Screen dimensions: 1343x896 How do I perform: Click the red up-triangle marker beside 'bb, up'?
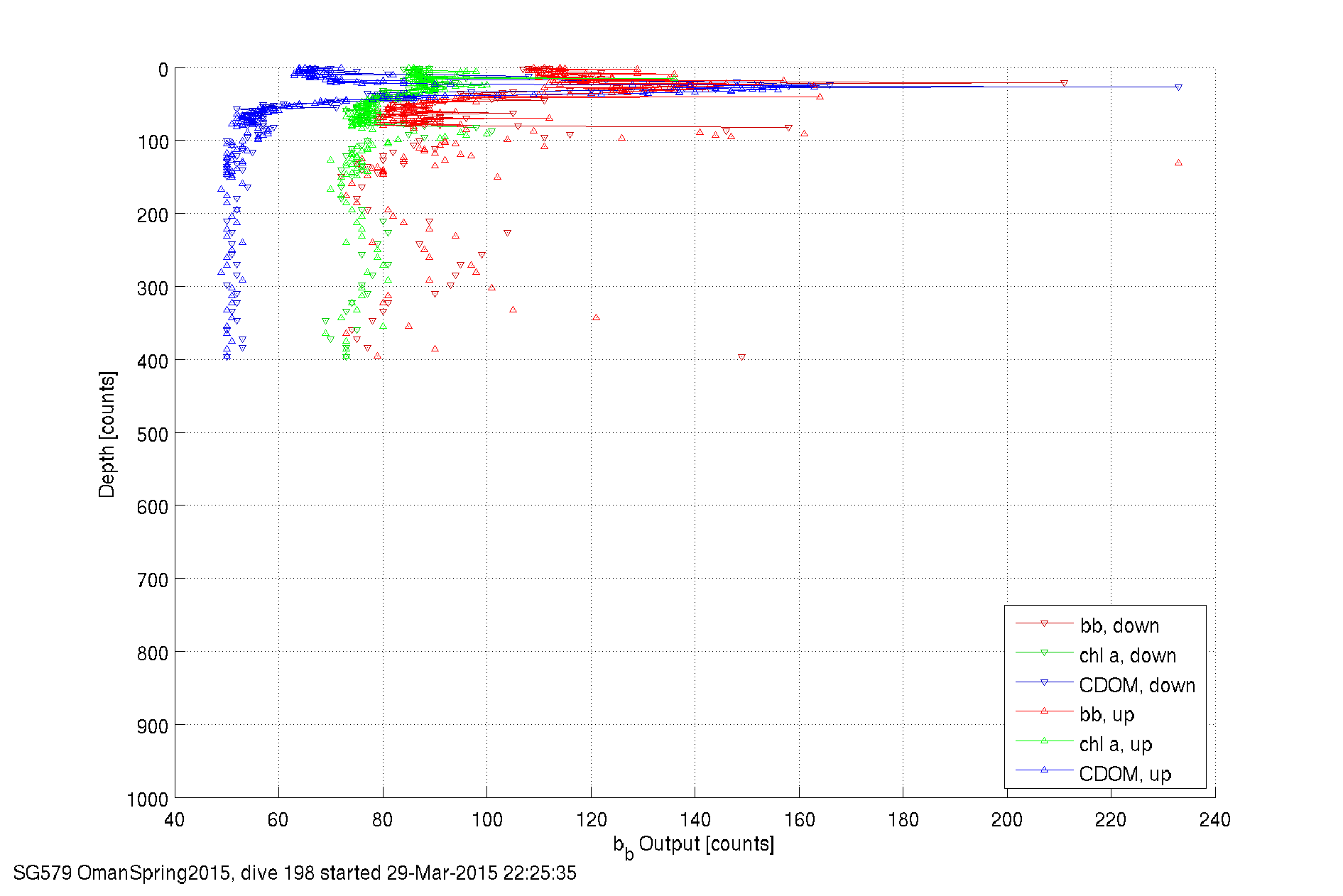click(x=1044, y=711)
